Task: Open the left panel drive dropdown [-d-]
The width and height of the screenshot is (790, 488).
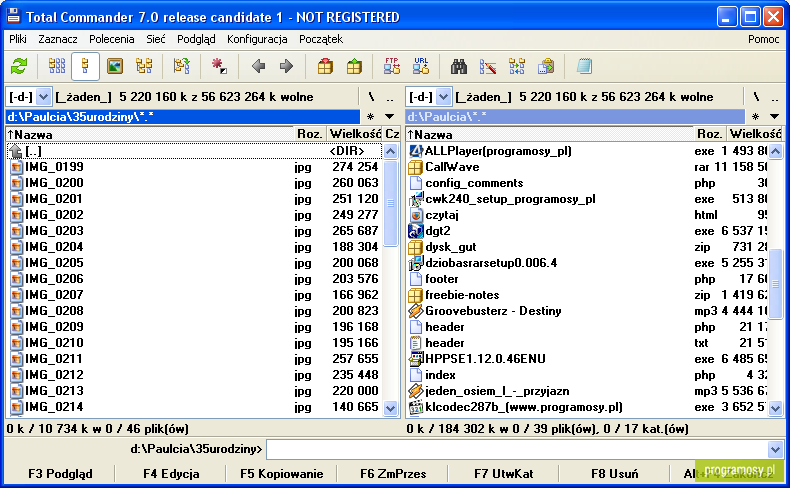Action: (43, 96)
